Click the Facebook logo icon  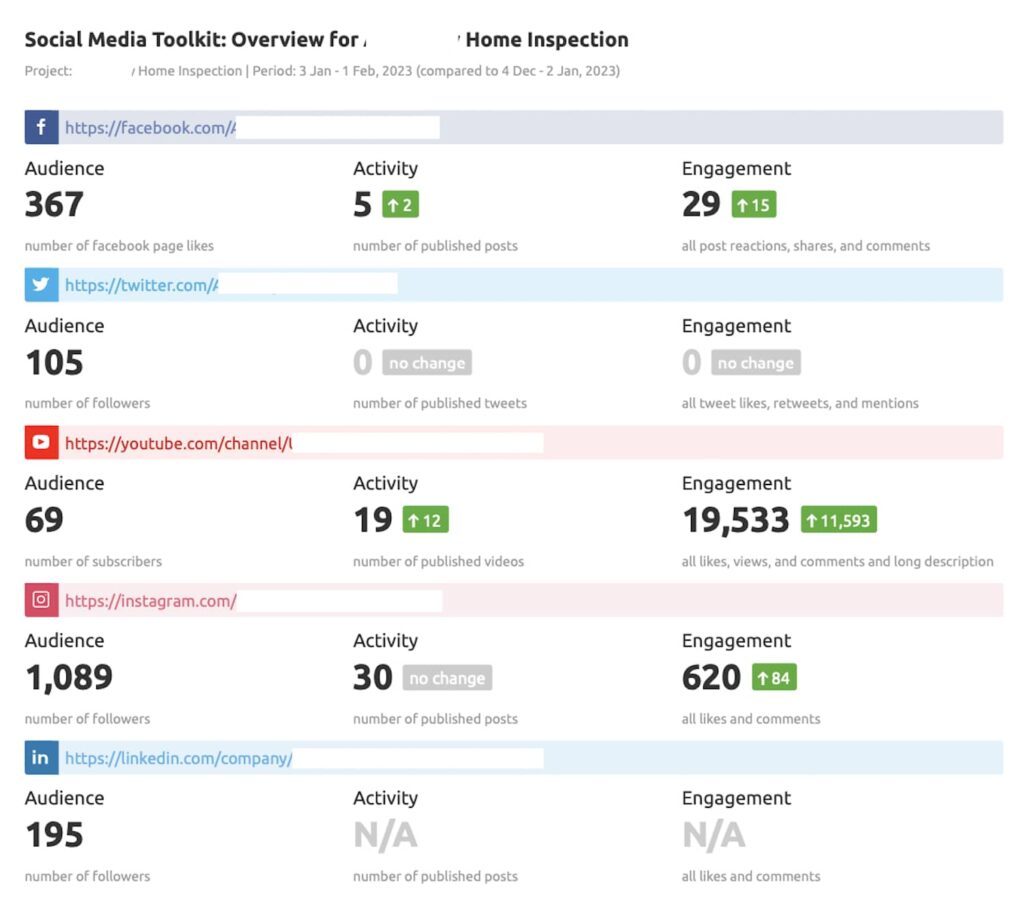pos(41,127)
